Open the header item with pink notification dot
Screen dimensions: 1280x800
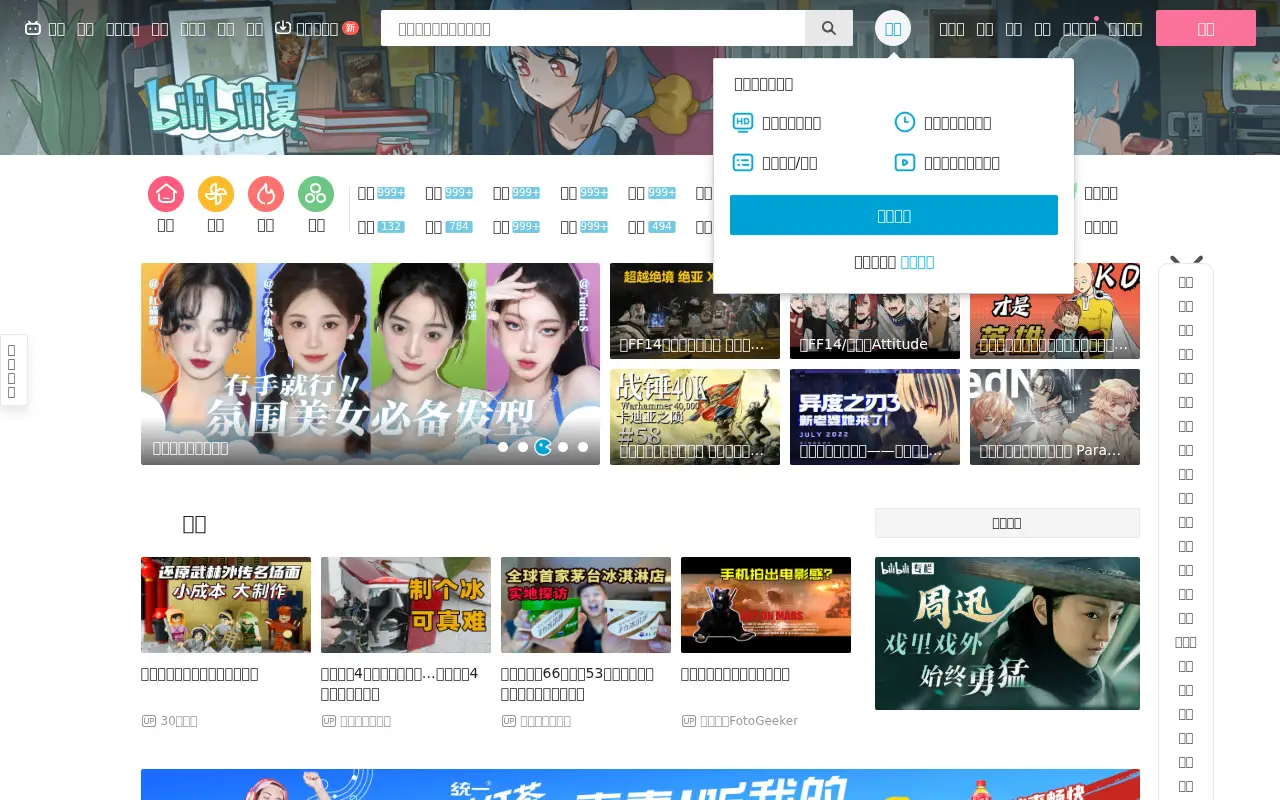(x=1079, y=29)
